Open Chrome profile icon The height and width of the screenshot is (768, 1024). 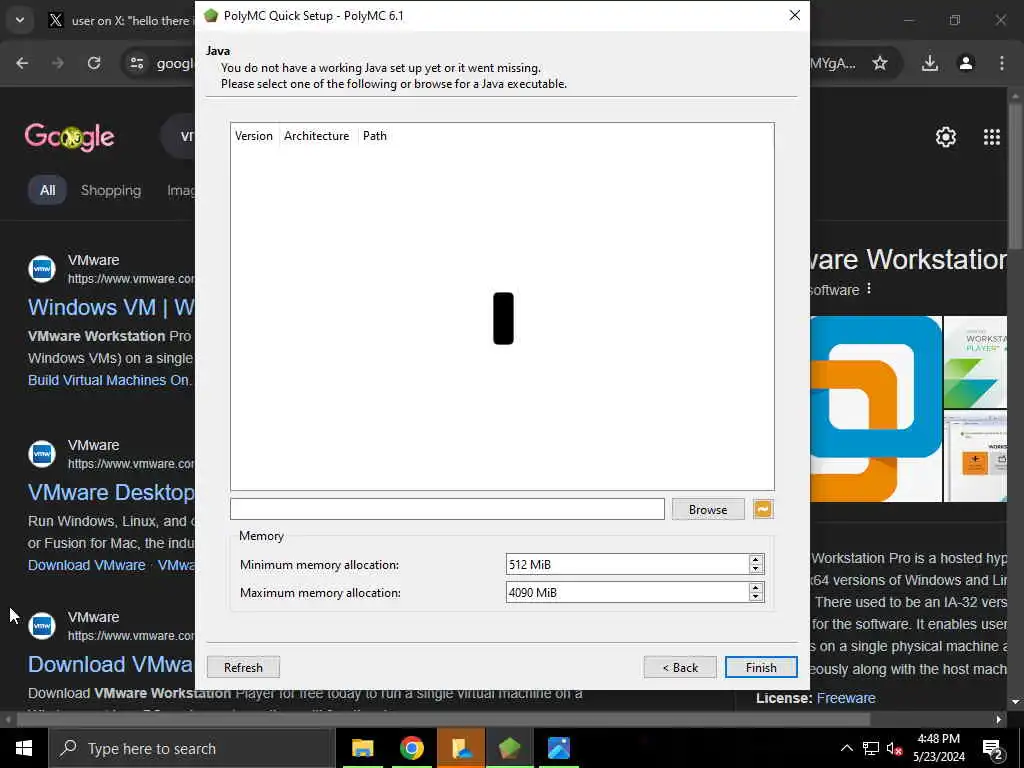coord(966,63)
